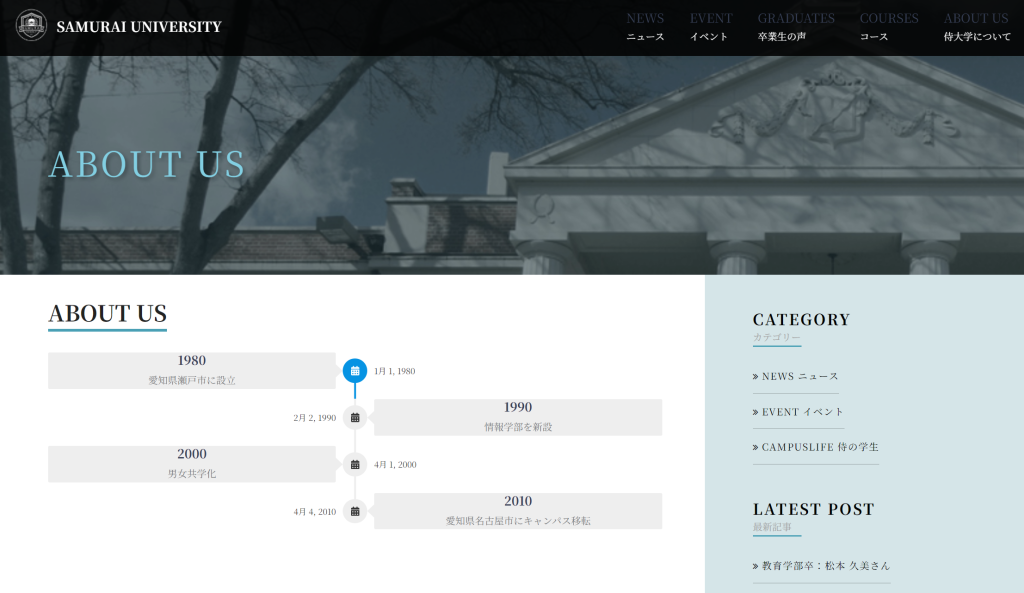Open the NEWS menu item

coord(645,27)
